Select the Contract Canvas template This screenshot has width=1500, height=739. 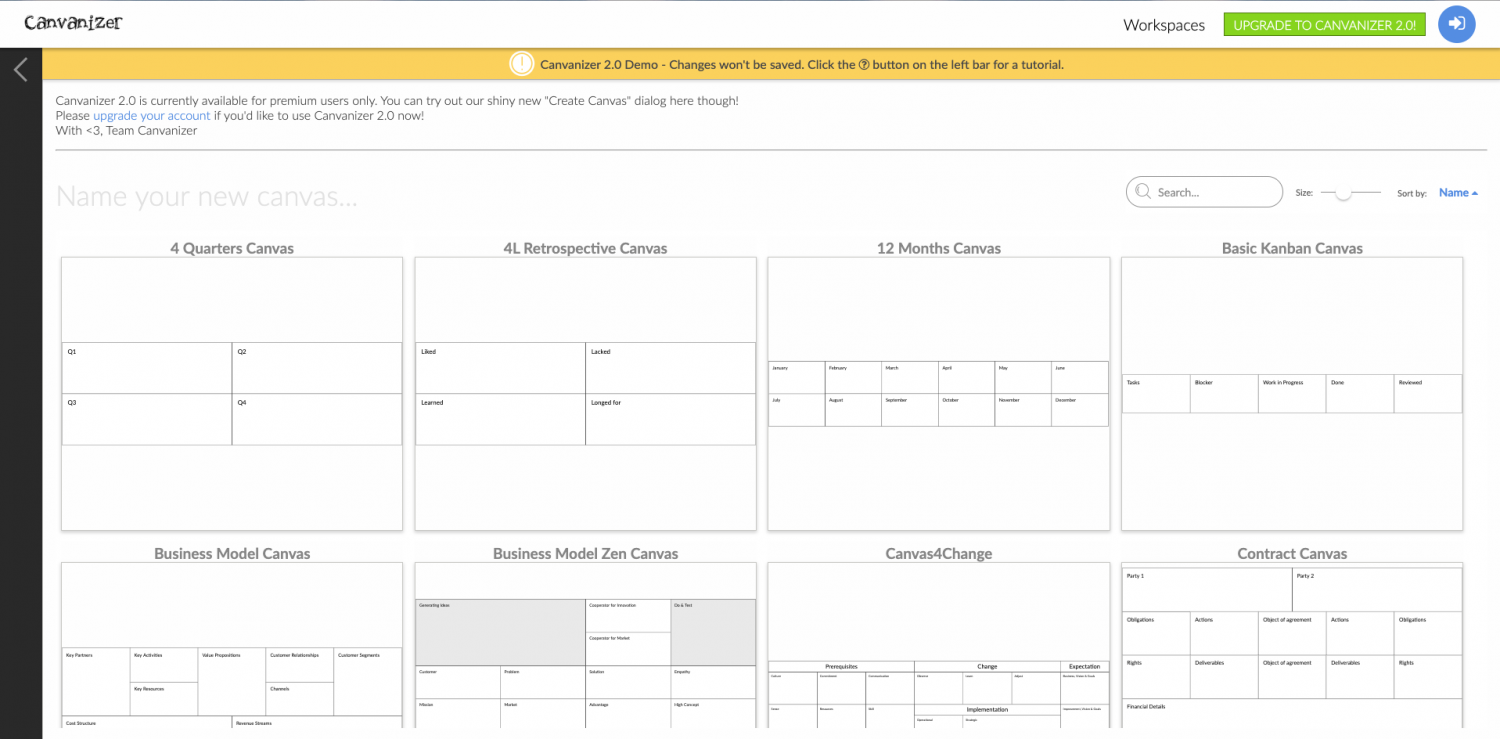1292,650
